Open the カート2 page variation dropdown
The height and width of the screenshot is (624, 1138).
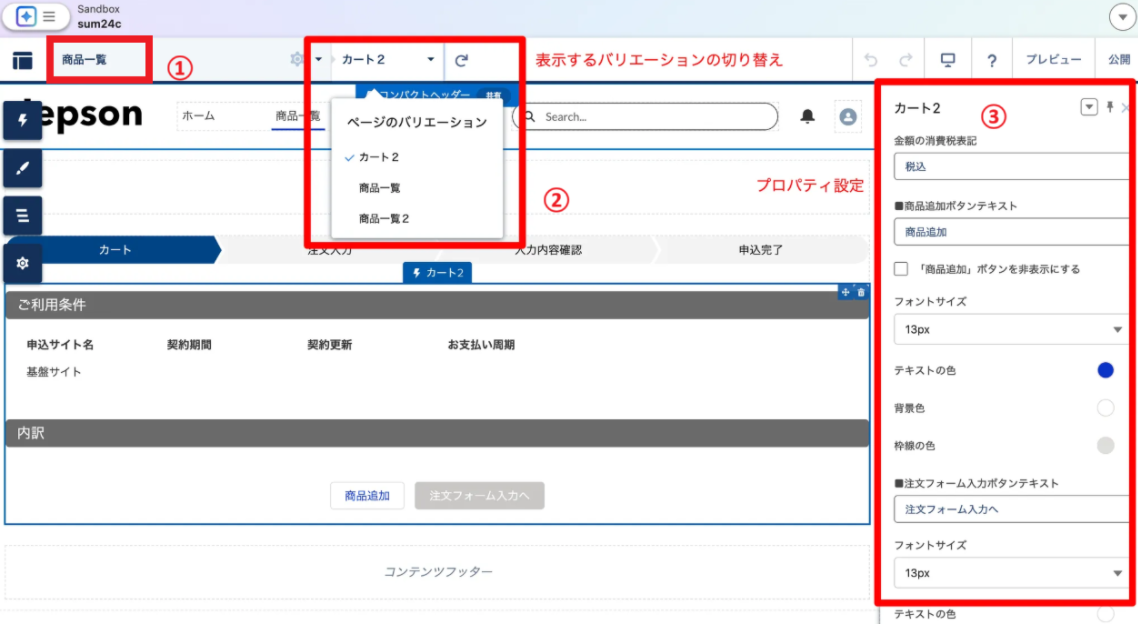(x=388, y=60)
